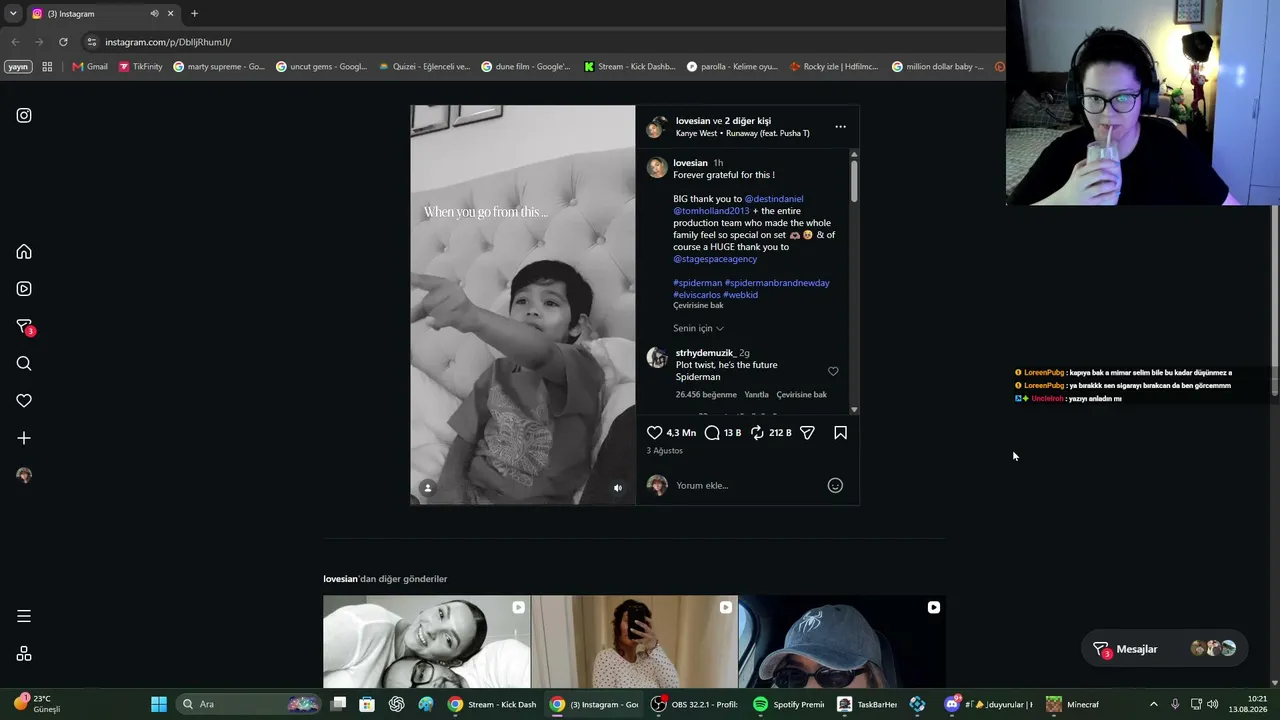The width and height of the screenshot is (1280, 720).
Task: Like the post with the heart icon
Action: pyautogui.click(x=654, y=433)
